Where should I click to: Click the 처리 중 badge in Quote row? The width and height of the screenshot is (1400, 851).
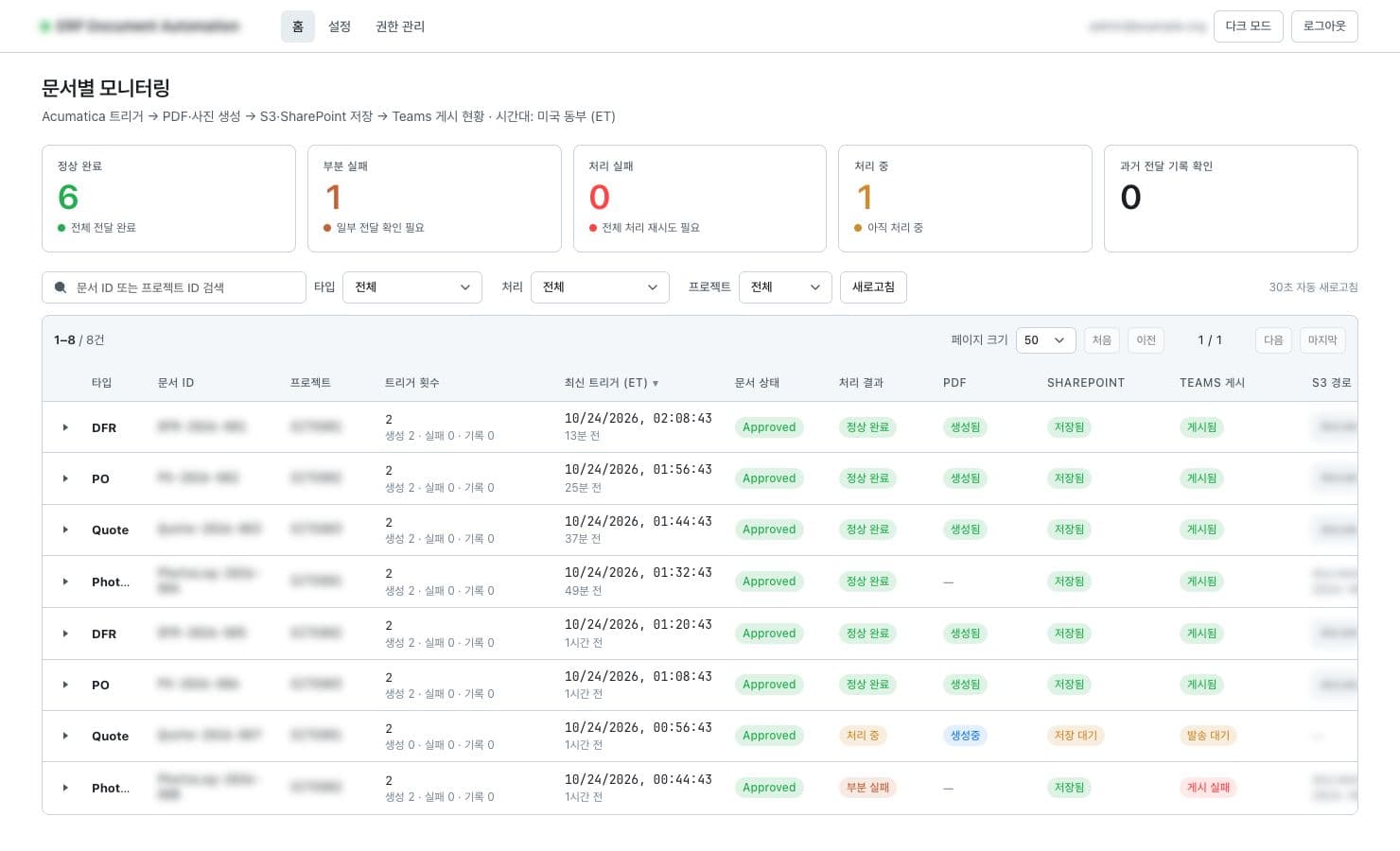pos(863,736)
